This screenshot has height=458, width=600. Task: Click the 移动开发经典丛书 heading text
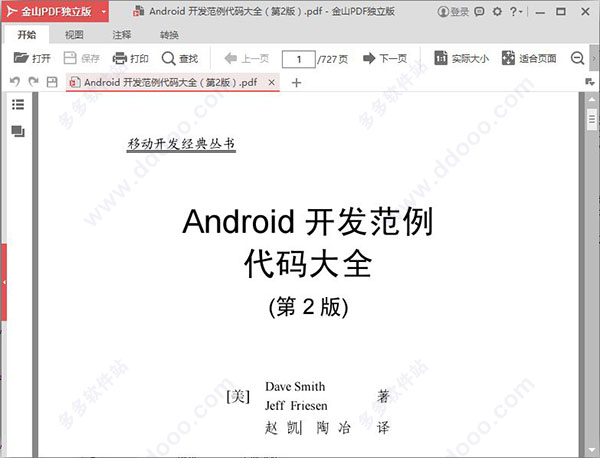click(x=181, y=144)
